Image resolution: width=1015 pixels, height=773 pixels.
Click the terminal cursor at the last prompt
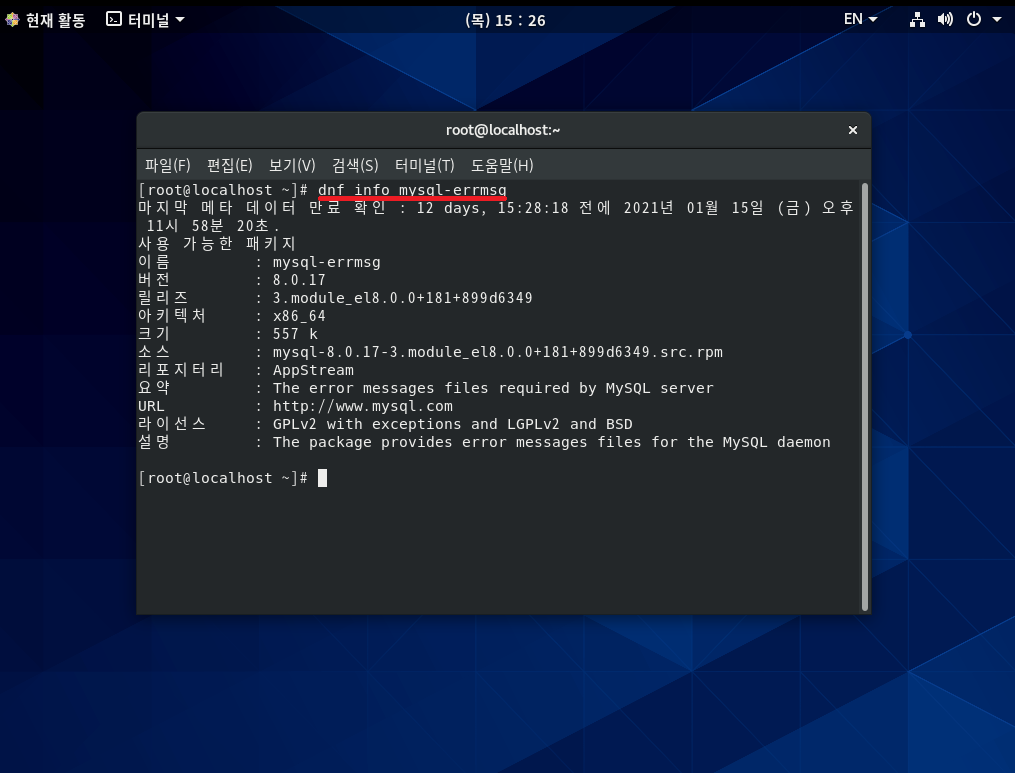point(322,478)
